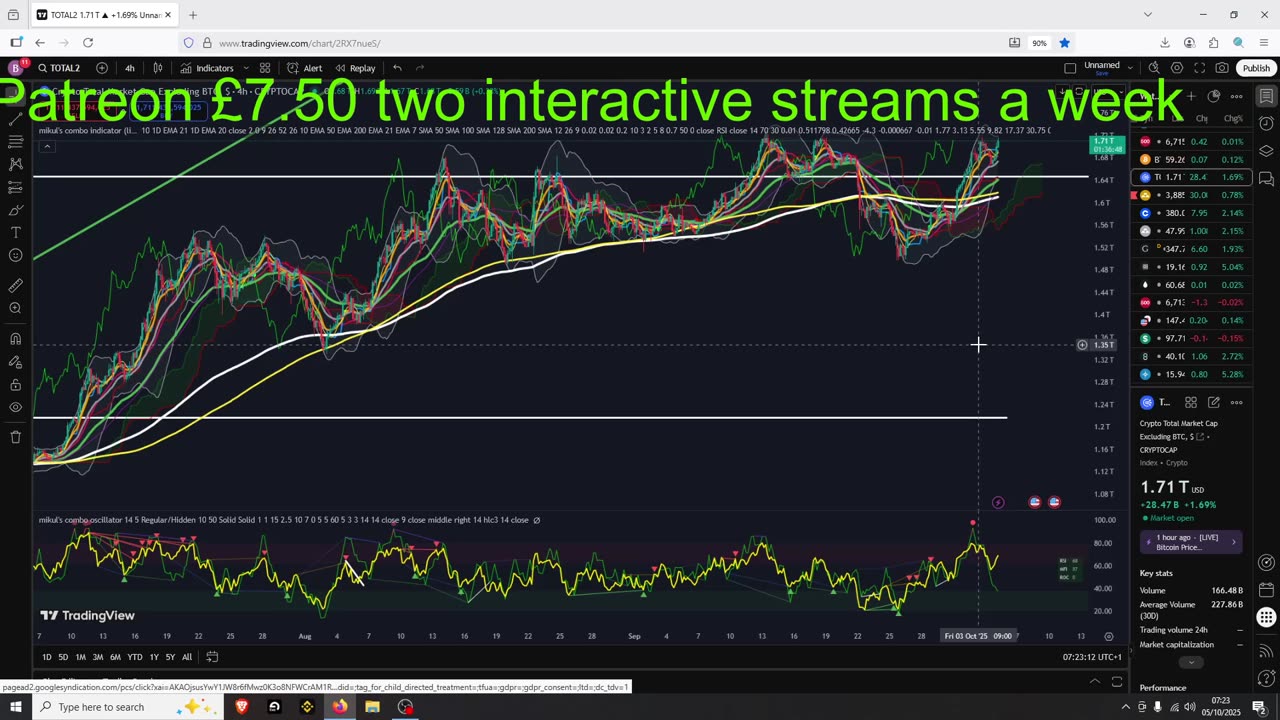This screenshot has height=720, width=1280.
Task: Open the Indicators dialog
Action: 207,68
